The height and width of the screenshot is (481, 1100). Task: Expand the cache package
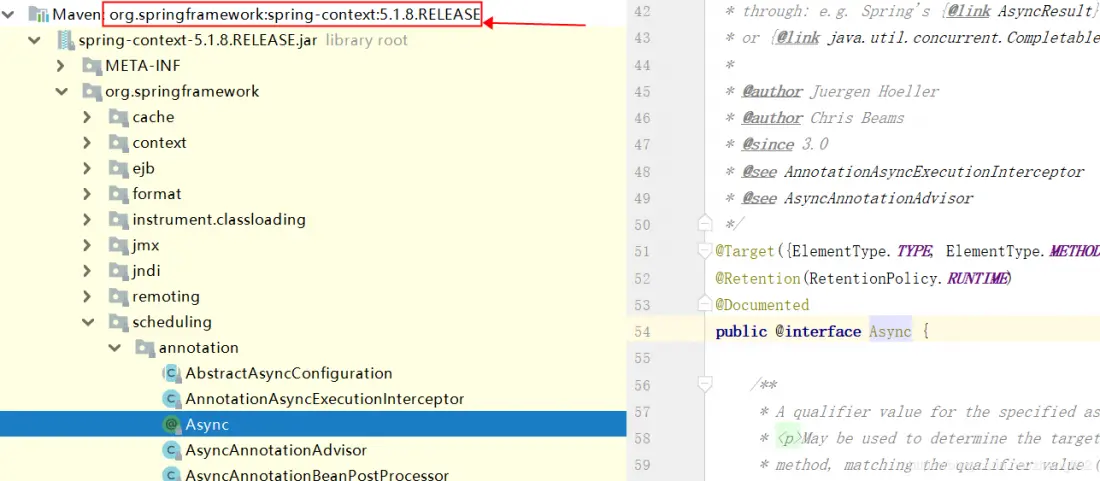pos(87,117)
